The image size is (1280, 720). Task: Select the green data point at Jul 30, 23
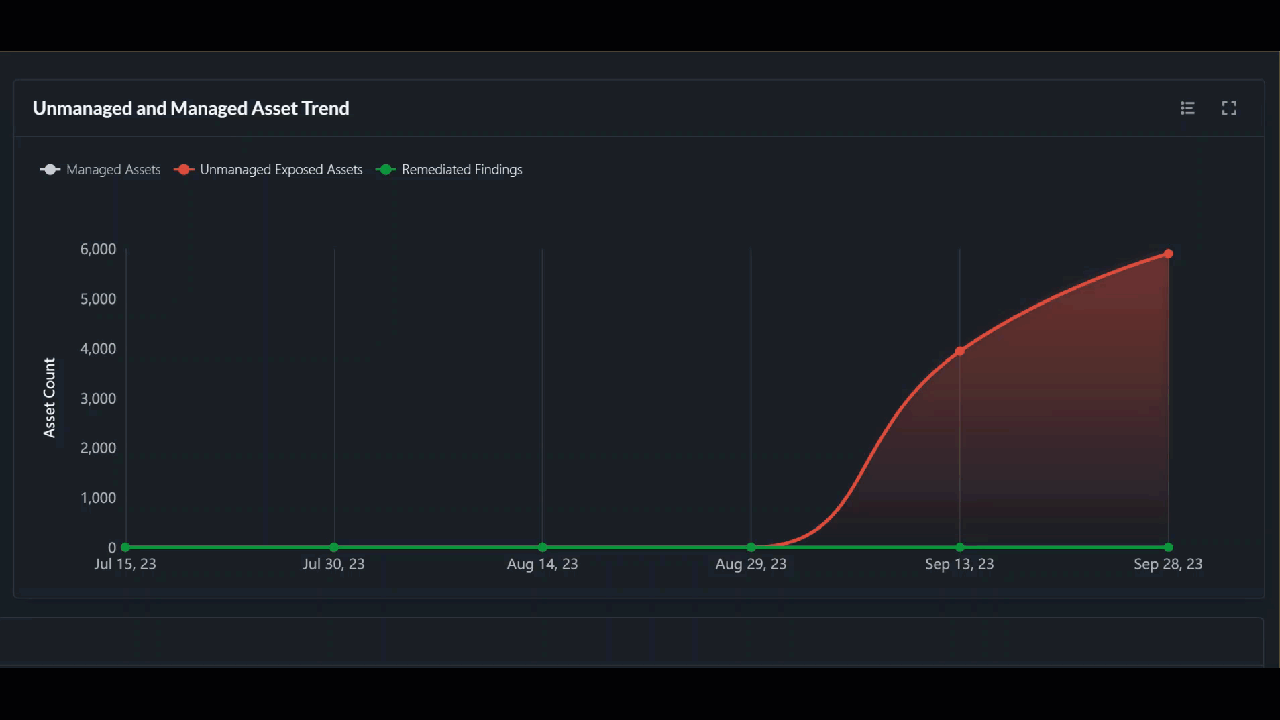point(334,547)
